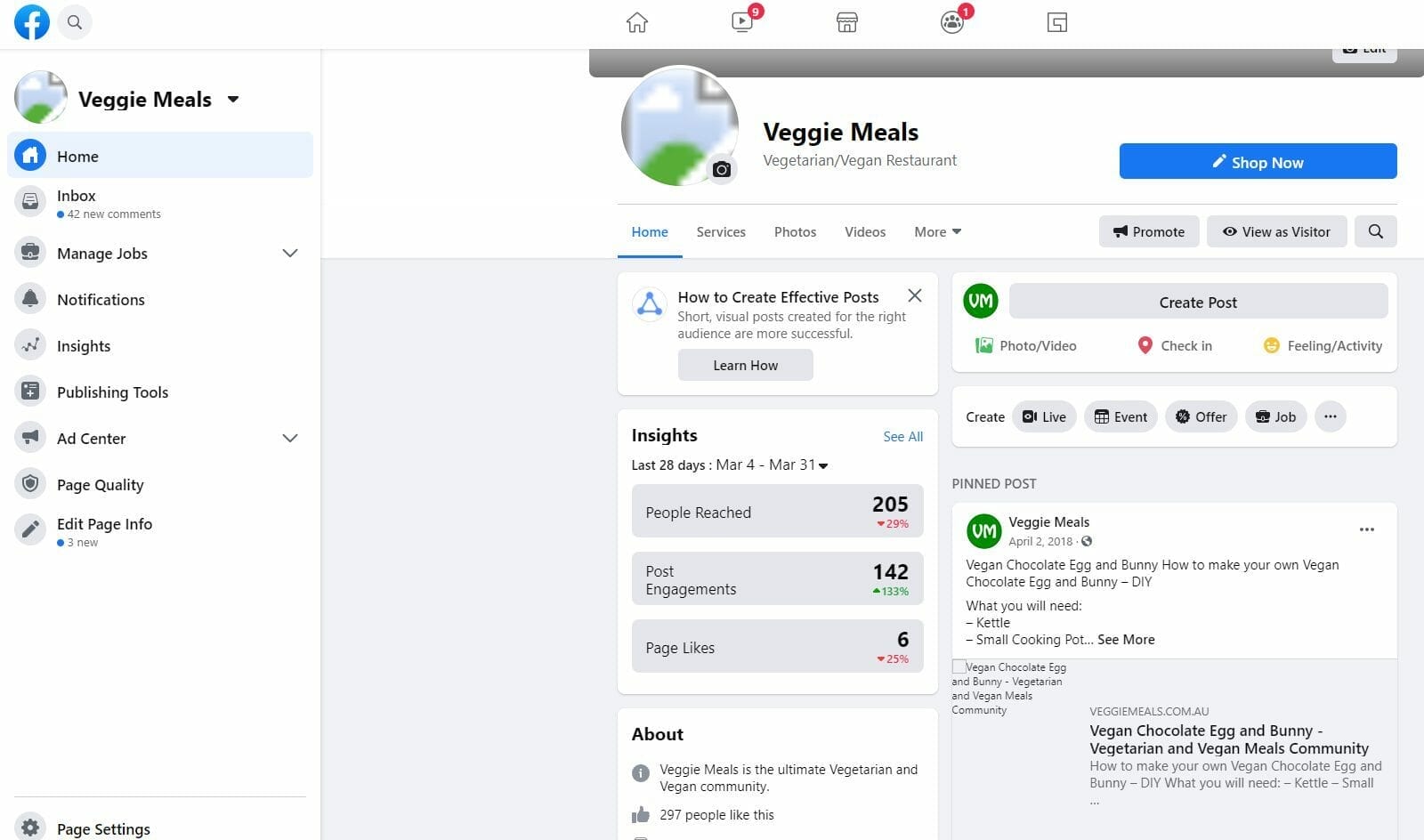Open Notifications in the left sidebar
1424x840 pixels.
pyautogui.click(x=101, y=299)
